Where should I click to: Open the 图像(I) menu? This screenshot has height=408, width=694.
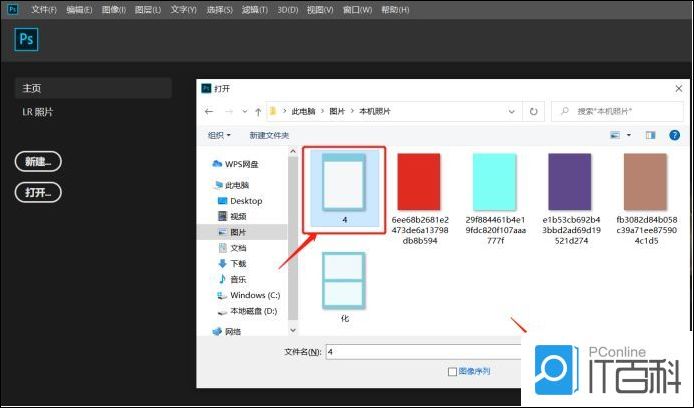click(112, 9)
